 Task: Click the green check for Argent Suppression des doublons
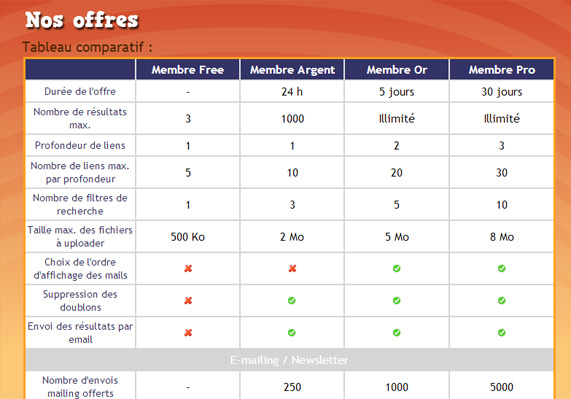292,300
